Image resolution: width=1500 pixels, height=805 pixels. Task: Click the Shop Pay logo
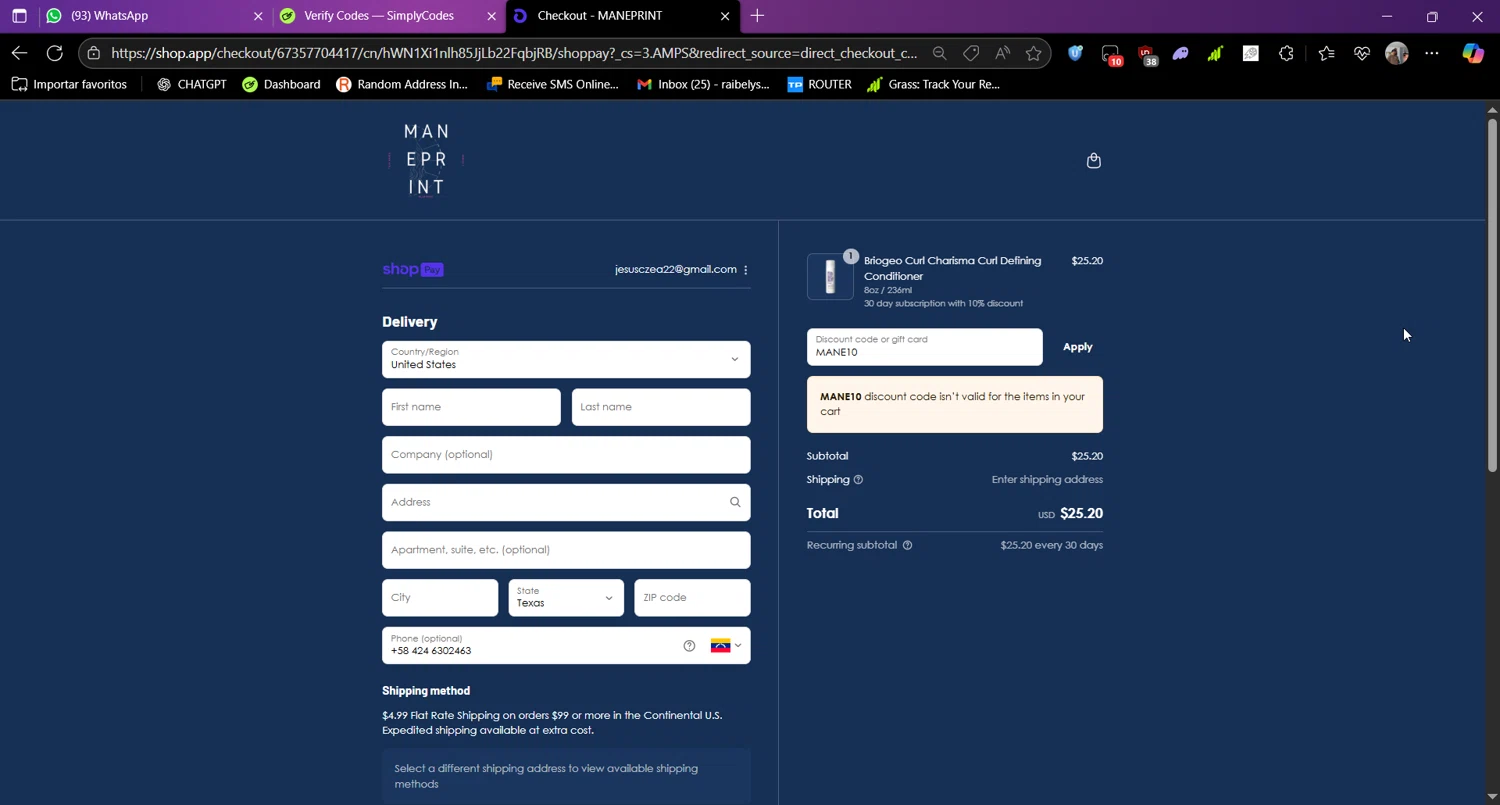tap(413, 270)
